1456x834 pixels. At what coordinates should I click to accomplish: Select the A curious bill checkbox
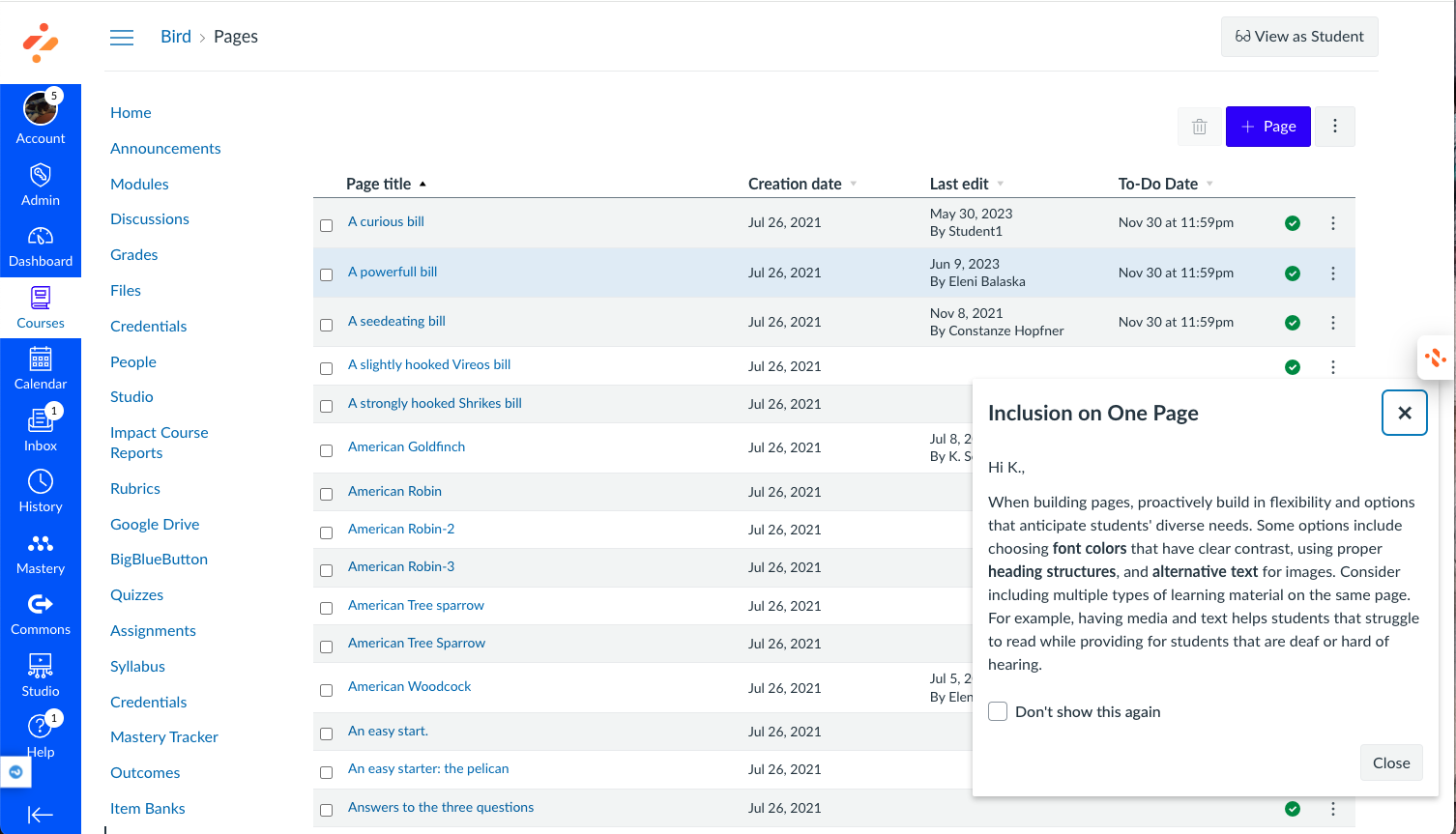(x=327, y=225)
